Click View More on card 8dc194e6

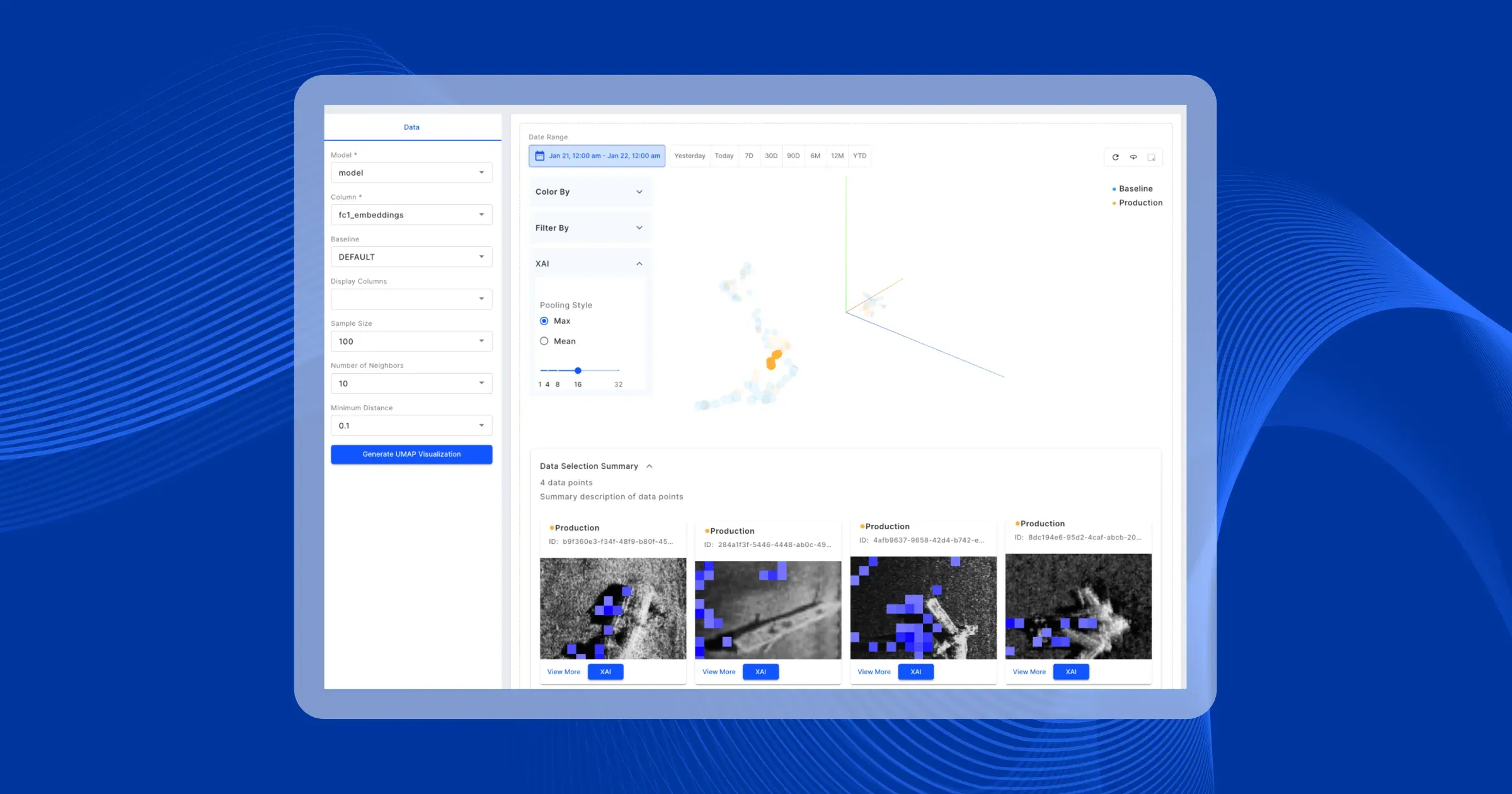pyautogui.click(x=1029, y=672)
